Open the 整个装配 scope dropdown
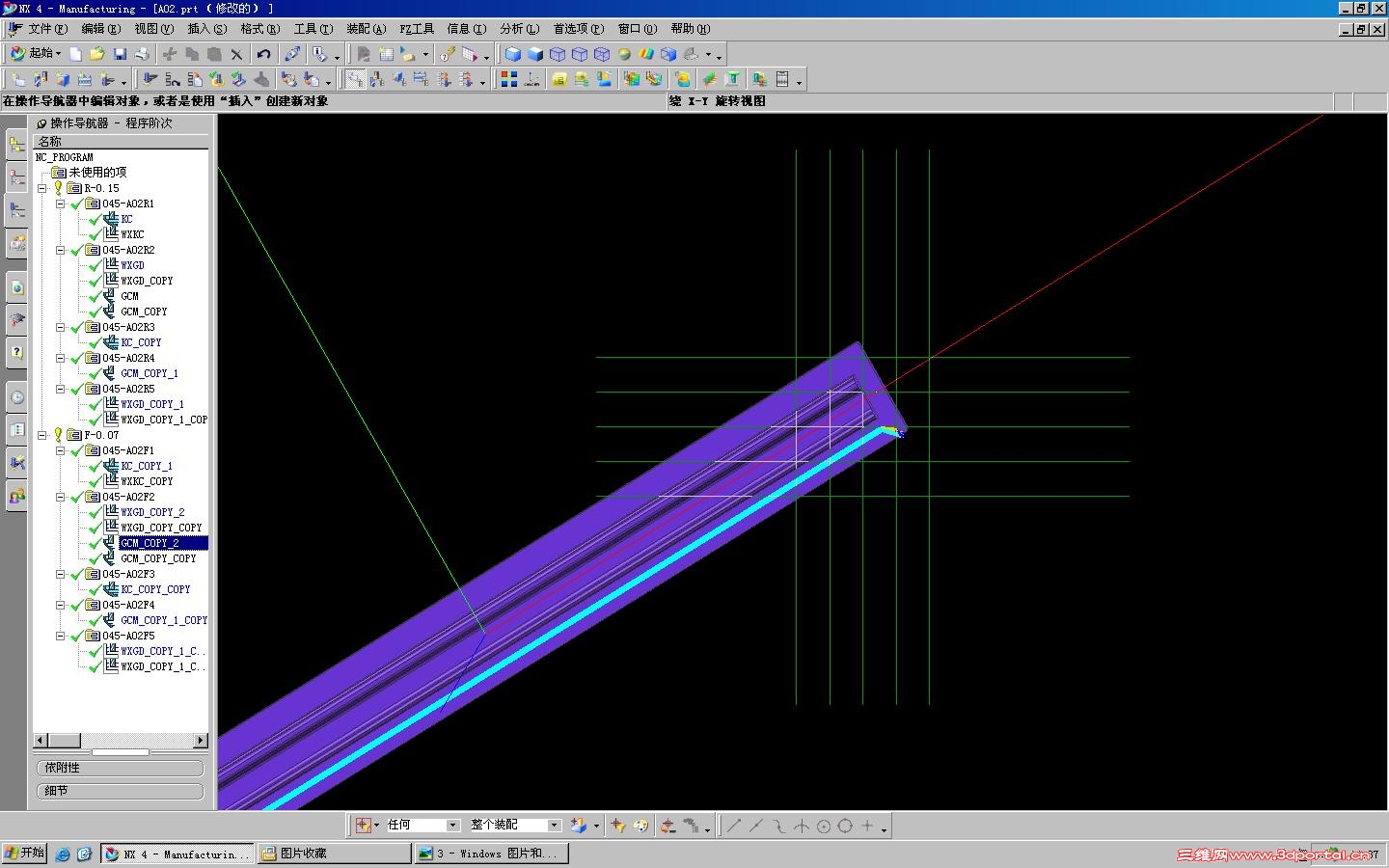This screenshot has height=868, width=1389. click(554, 826)
